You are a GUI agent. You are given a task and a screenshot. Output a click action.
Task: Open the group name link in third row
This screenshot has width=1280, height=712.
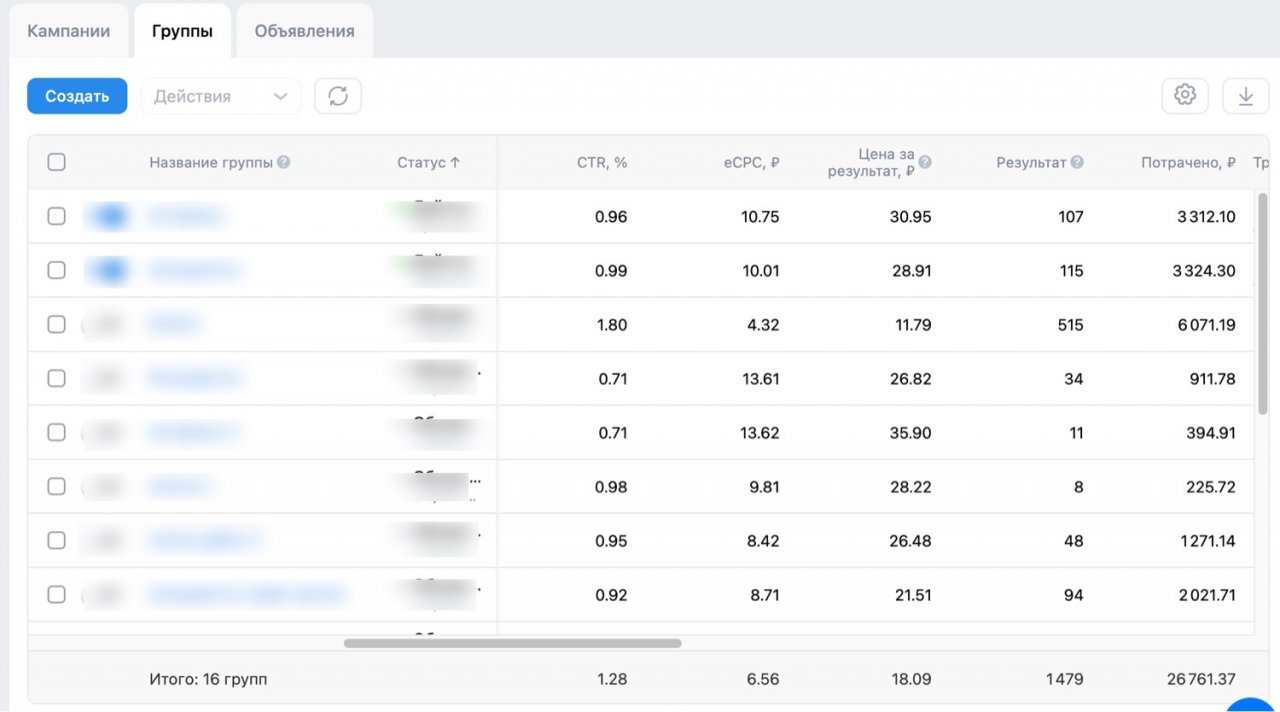174,324
